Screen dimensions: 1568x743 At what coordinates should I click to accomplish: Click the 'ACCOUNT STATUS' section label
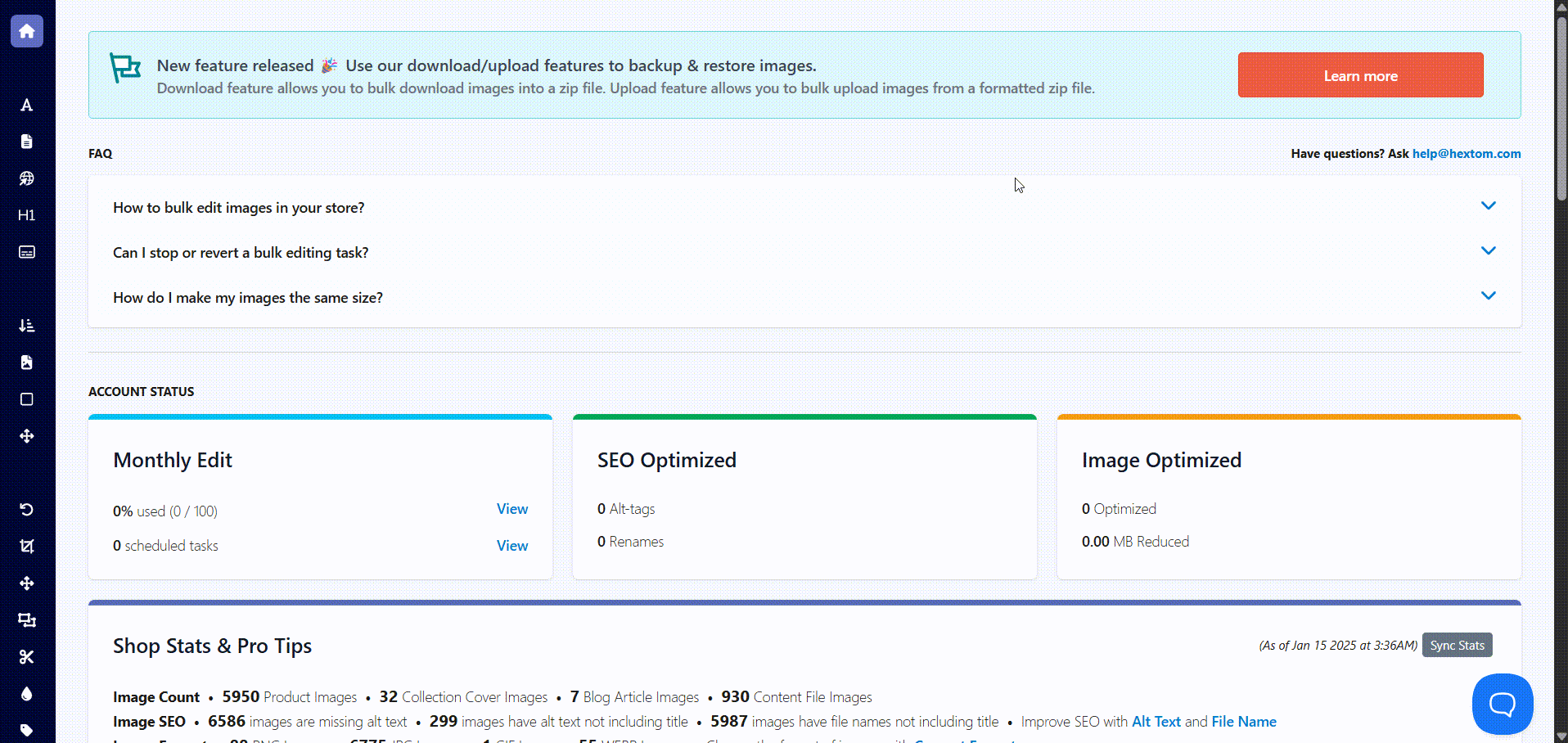pos(142,392)
